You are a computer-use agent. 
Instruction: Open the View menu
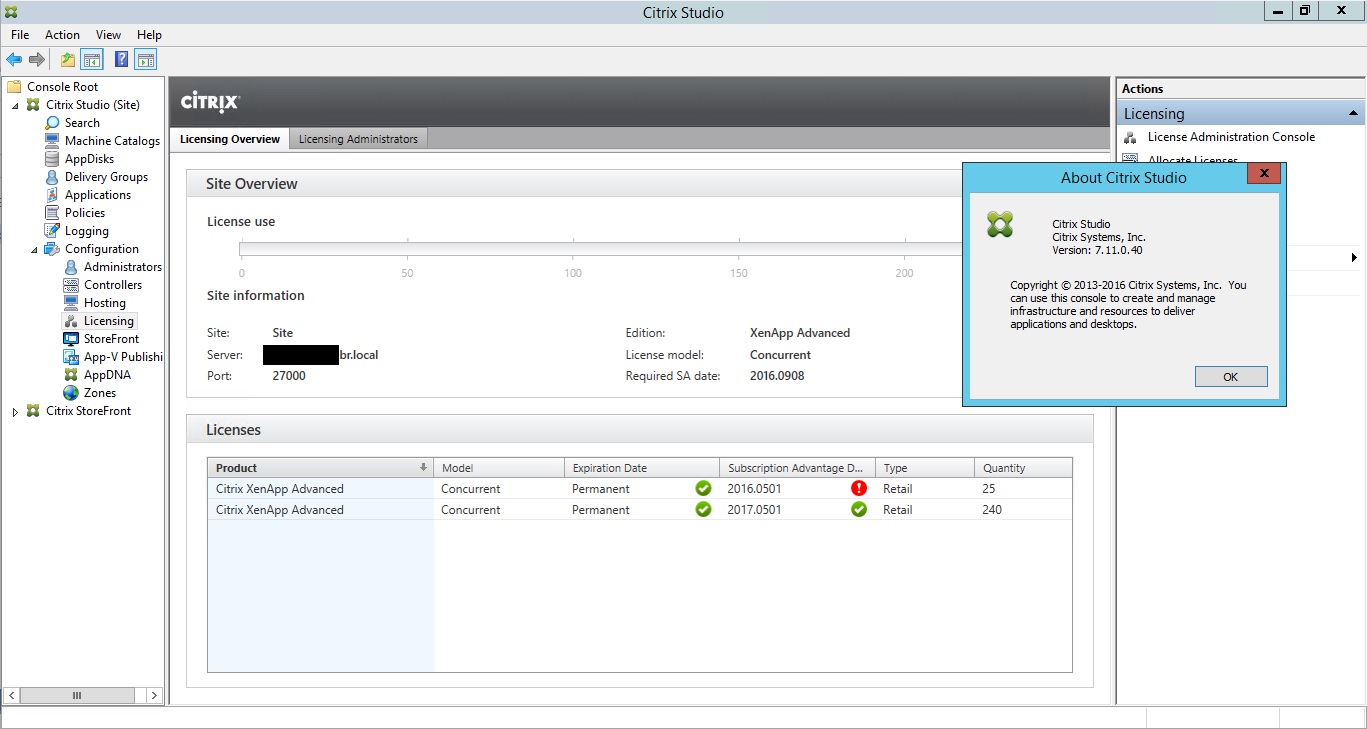(x=108, y=35)
